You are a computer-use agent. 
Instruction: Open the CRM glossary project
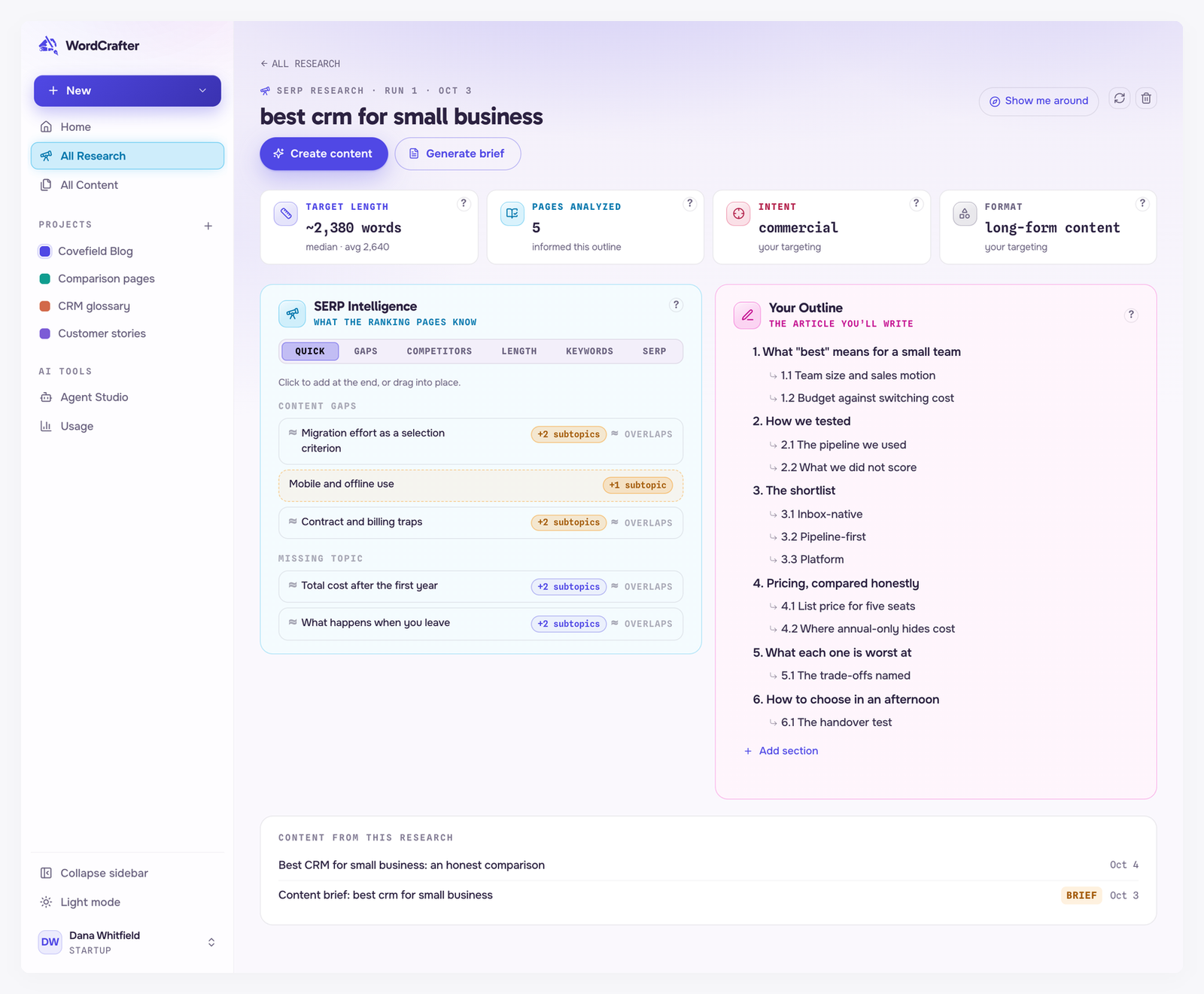point(127,306)
